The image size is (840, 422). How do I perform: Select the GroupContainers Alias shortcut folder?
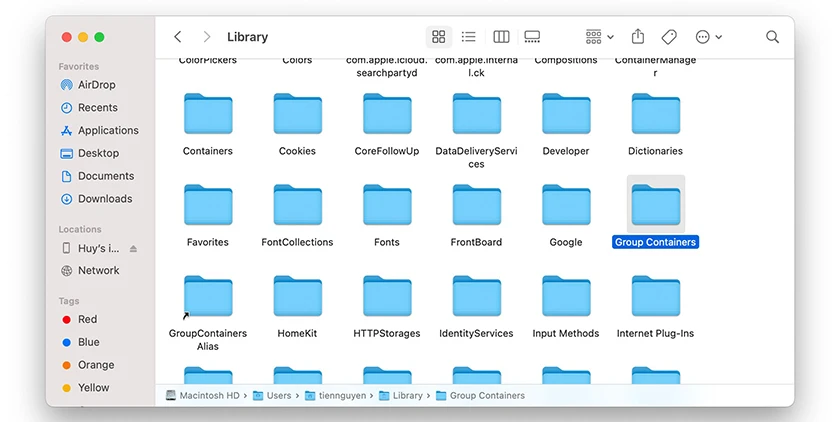pyautogui.click(x=208, y=296)
